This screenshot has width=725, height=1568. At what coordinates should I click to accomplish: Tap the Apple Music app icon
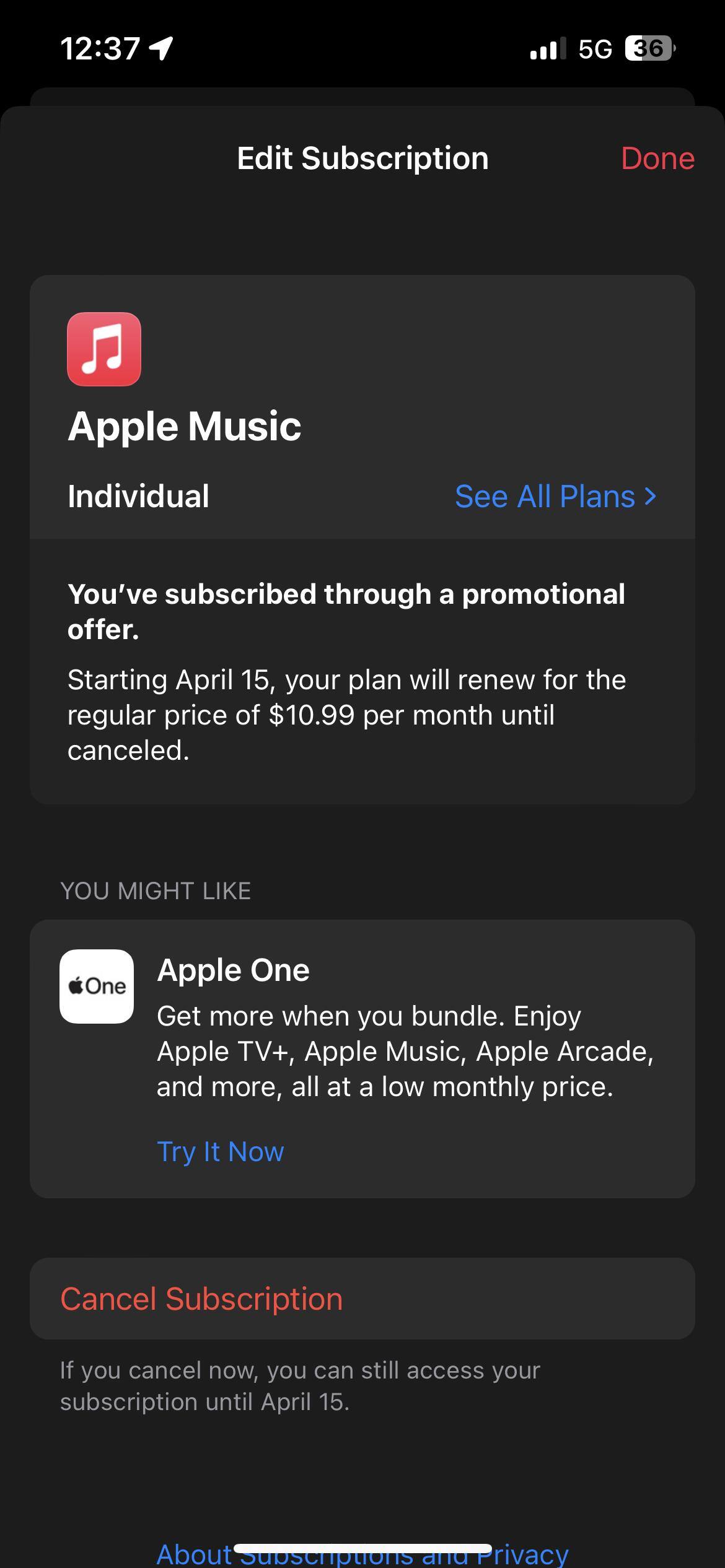click(x=104, y=349)
